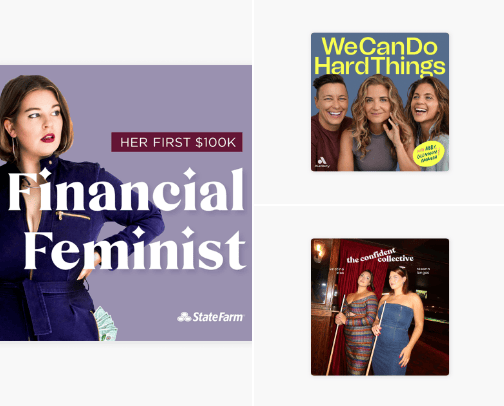Image resolution: width=504 pixels, height=406 pixels.
Task: Click the State Farm logo
Action: tap(210, 317)
